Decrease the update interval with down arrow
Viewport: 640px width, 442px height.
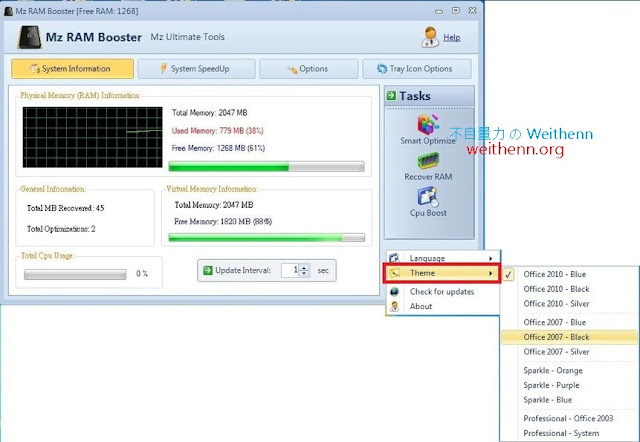point(304,273)
